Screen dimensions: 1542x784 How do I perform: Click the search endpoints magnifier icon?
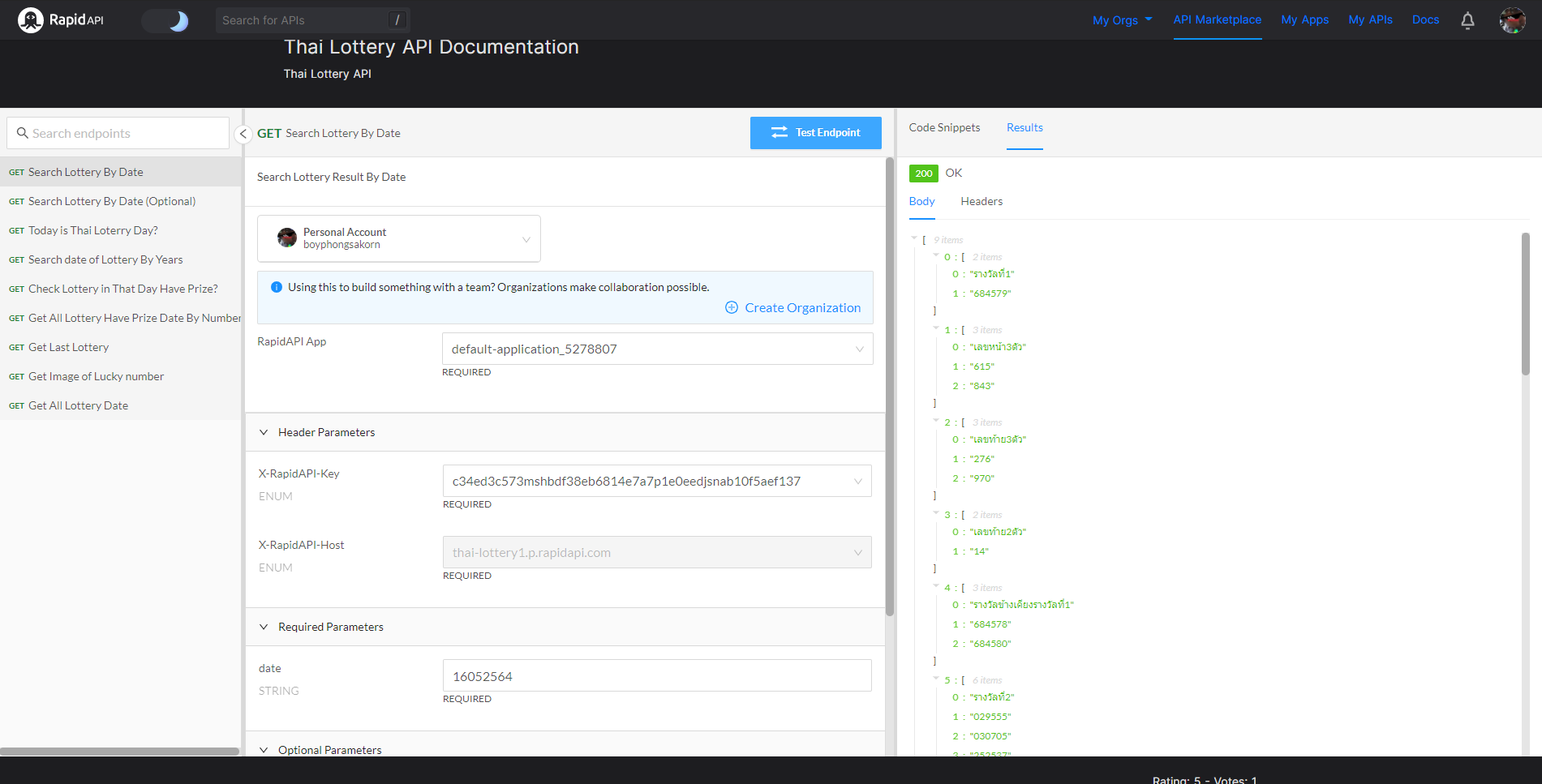tap(23, 133)
